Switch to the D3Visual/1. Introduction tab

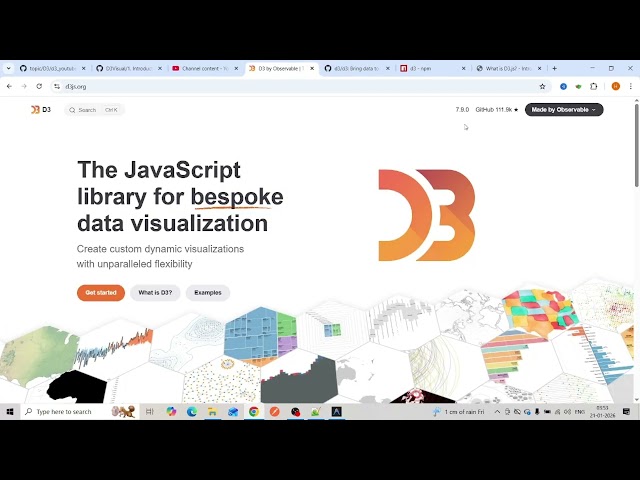pyautogui.click(x=129, y=68)
